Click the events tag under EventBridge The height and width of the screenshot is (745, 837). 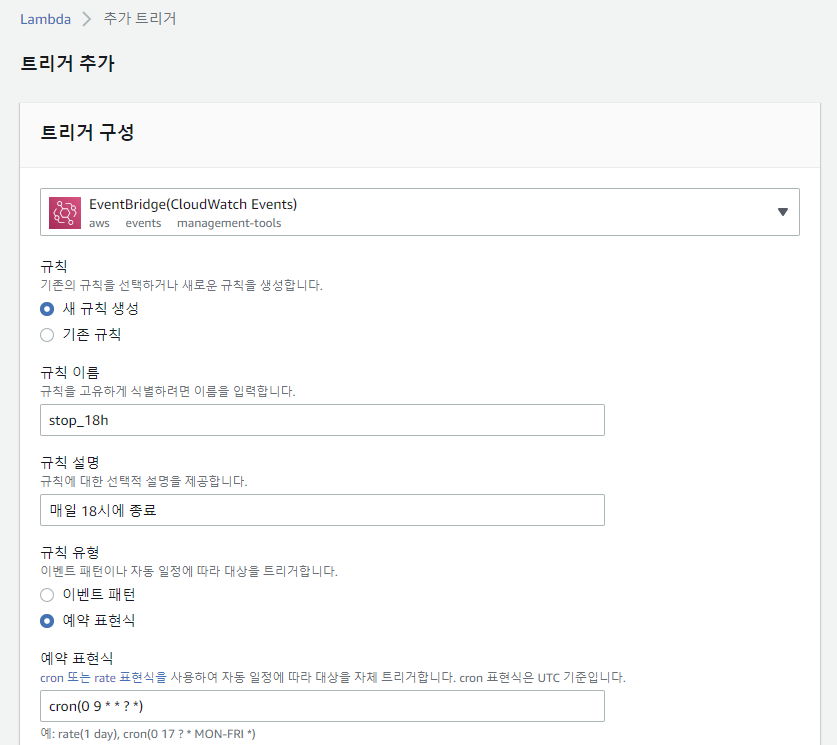143,223
